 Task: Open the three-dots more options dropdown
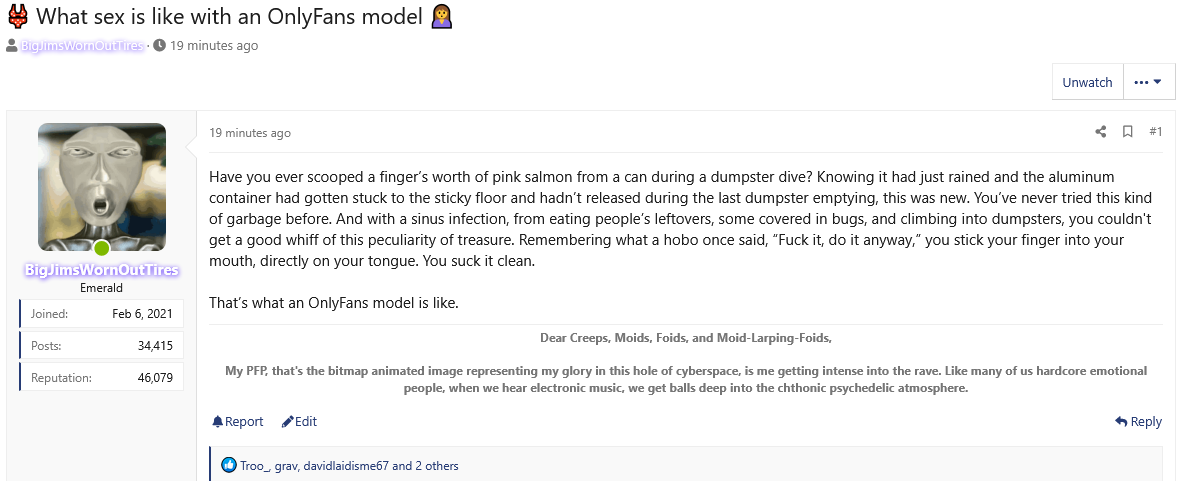click(x=1148, y=83)
